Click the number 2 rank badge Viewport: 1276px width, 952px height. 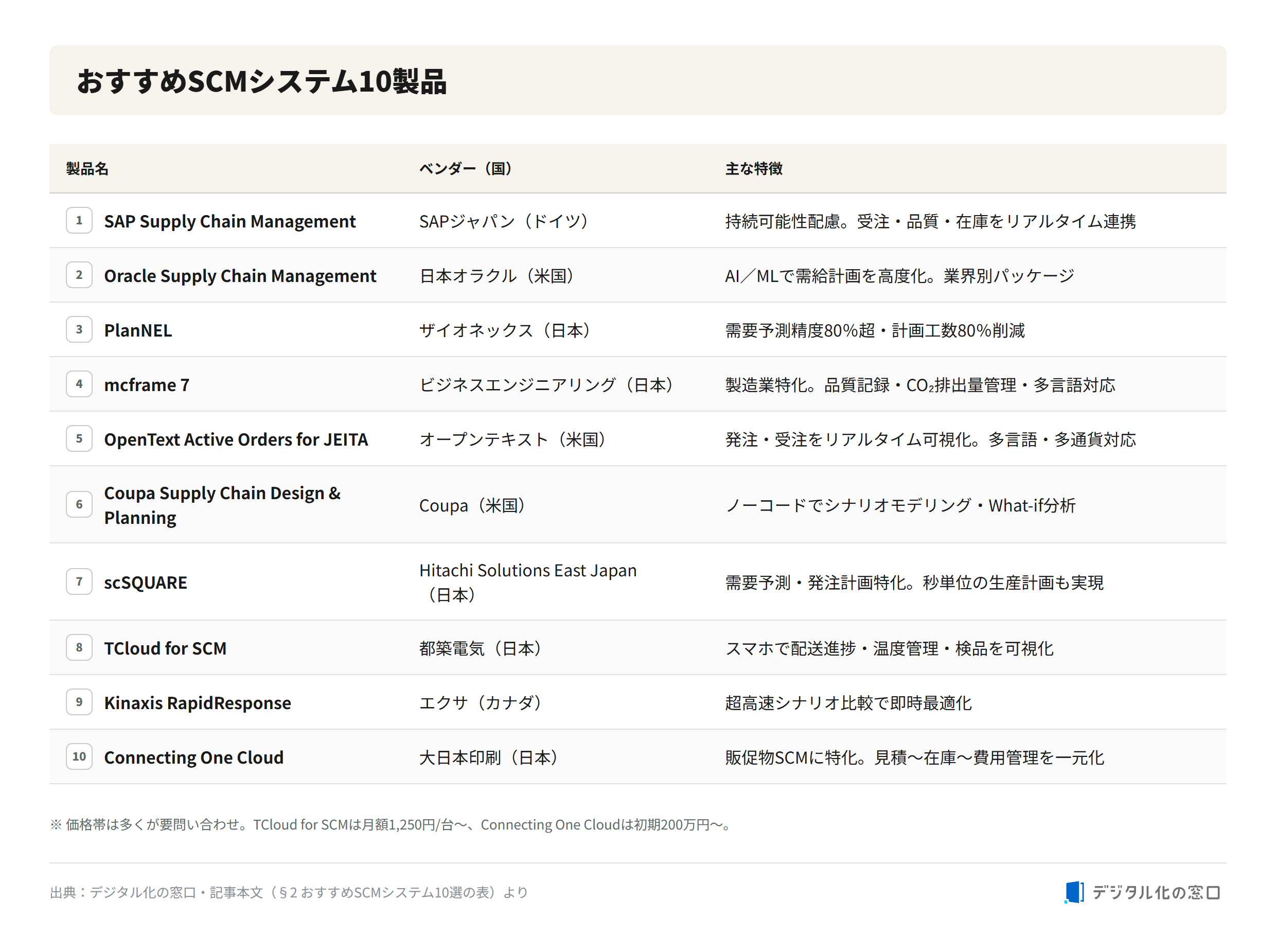pyautogui.click(x=79, y=275)
